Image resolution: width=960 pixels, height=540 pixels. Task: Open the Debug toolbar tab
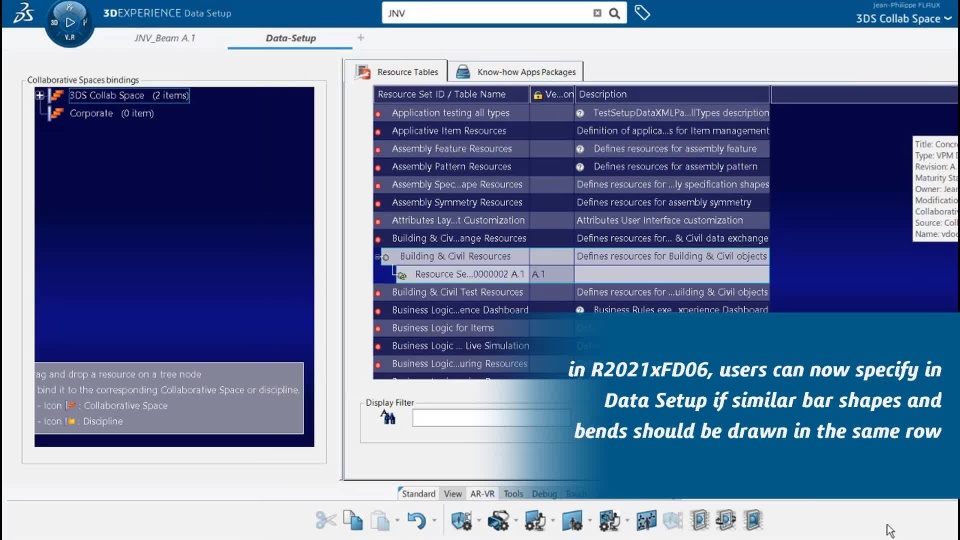tap(544, 493)
